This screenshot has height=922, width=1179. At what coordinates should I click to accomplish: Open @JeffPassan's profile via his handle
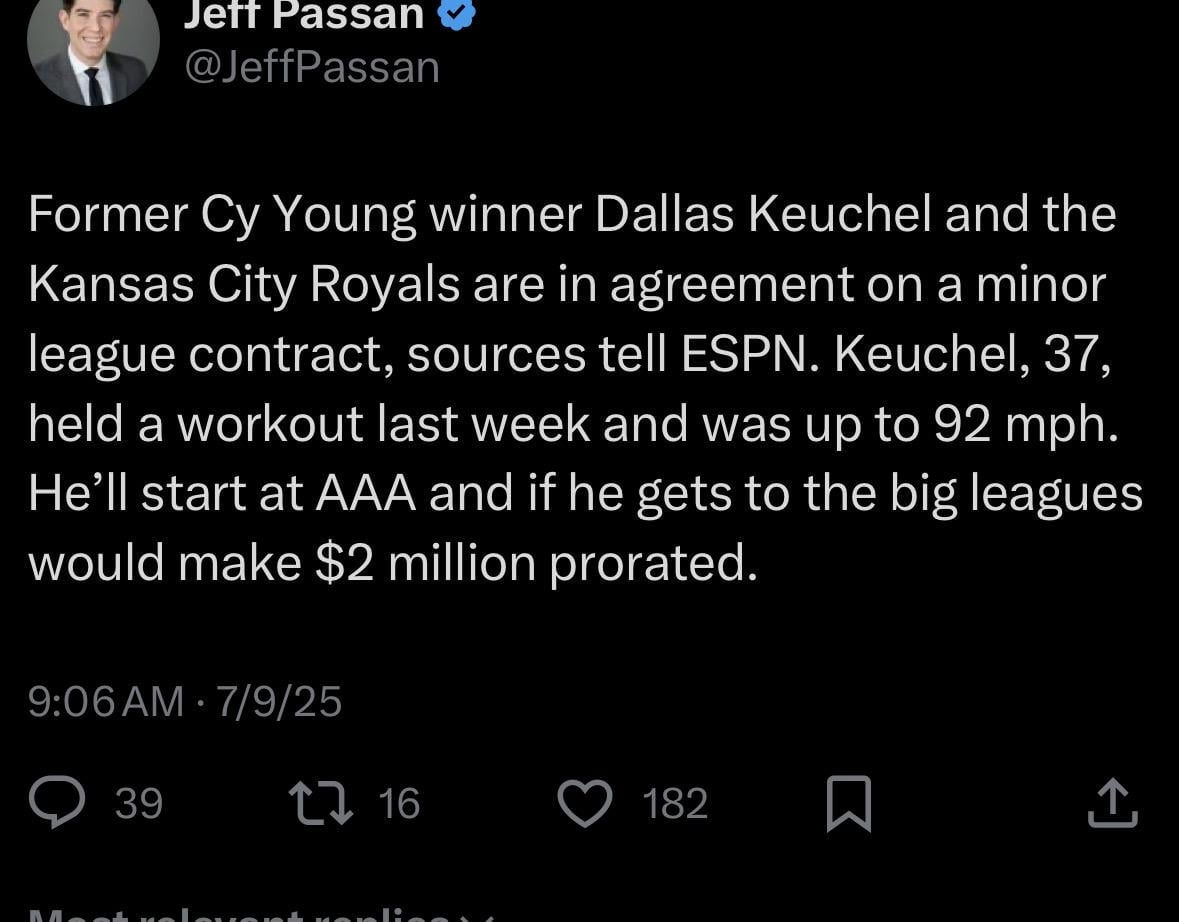tap(310, 66)
